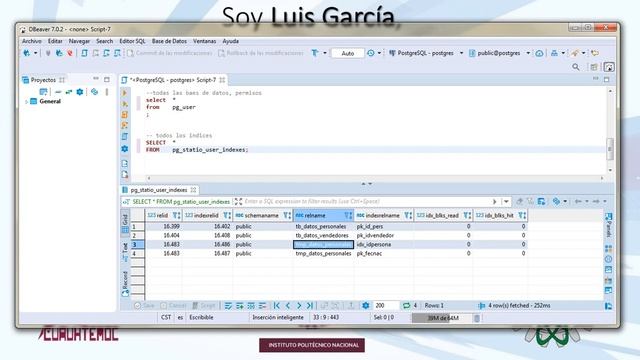Select the Proyectos panel tab
Image resolution: width=640 pixels, height=360 pixels.
click(43, 80)
